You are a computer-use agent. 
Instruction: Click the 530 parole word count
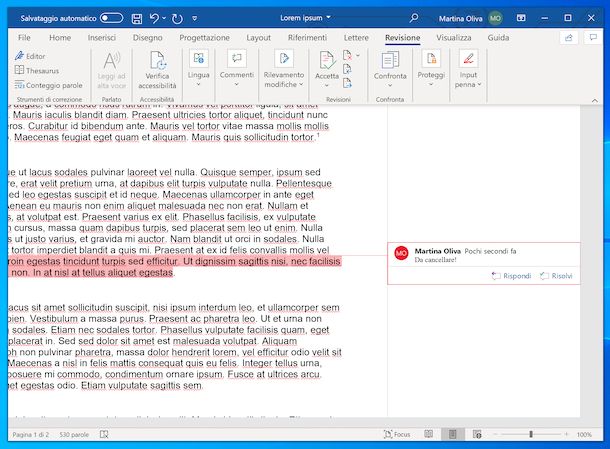[74, 434]
